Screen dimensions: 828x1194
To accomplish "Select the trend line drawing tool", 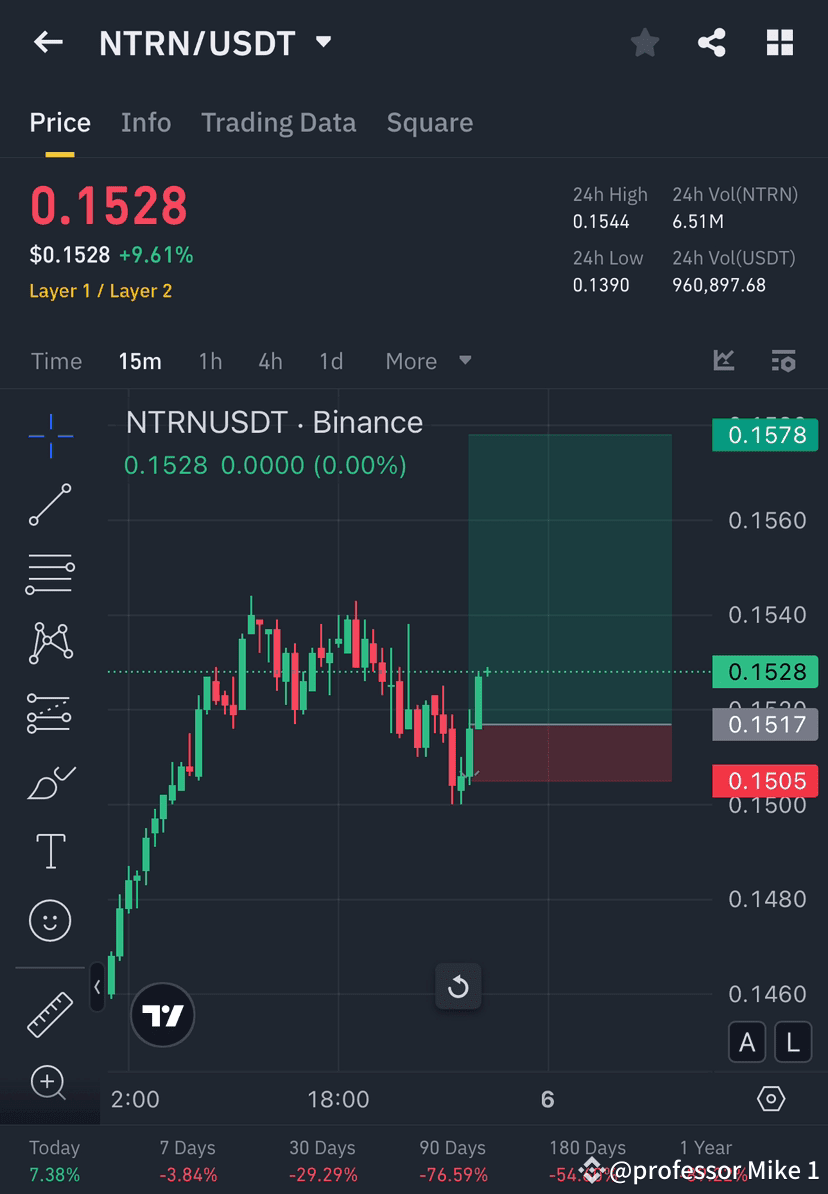I will click(50, 505).
